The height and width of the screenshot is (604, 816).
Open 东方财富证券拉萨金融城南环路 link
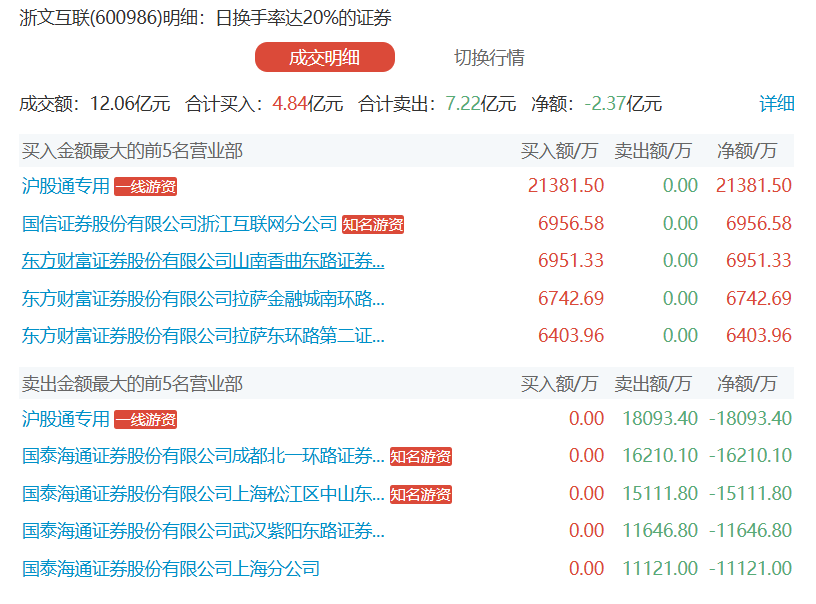click(x=203, y=299)
